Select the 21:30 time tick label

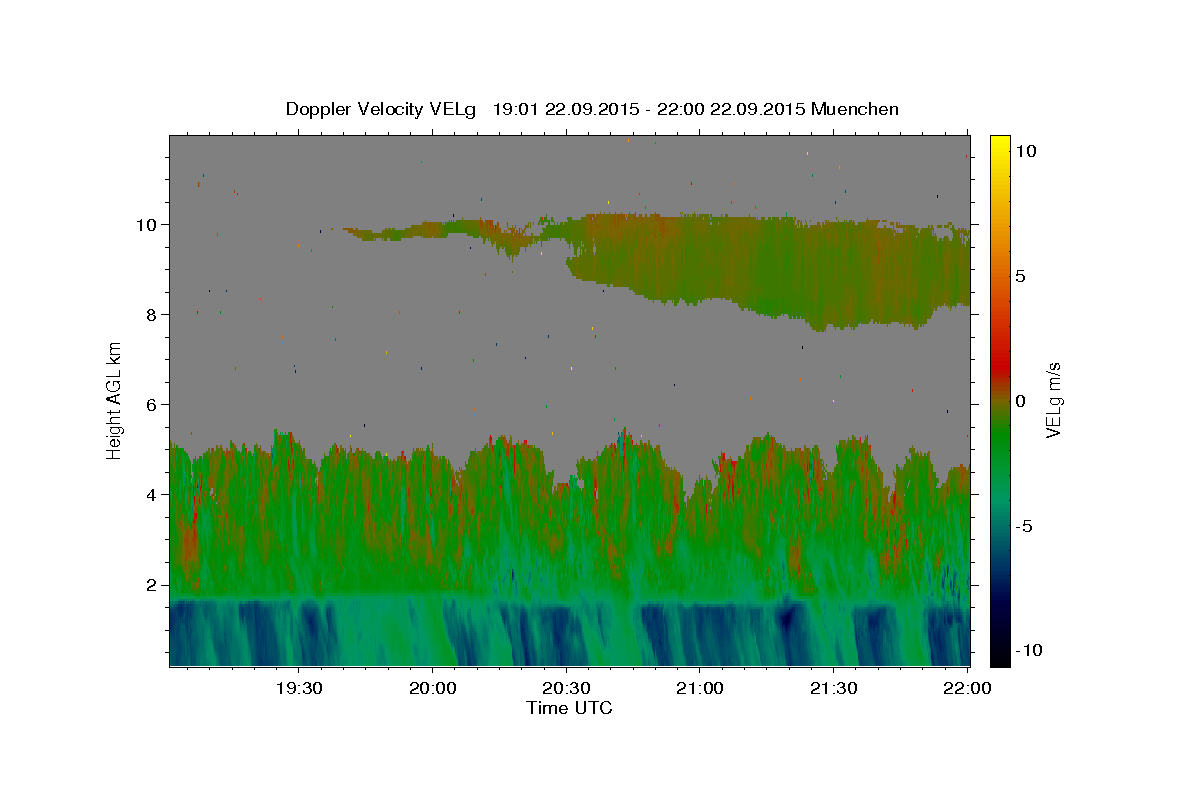[x=833, y=688]
